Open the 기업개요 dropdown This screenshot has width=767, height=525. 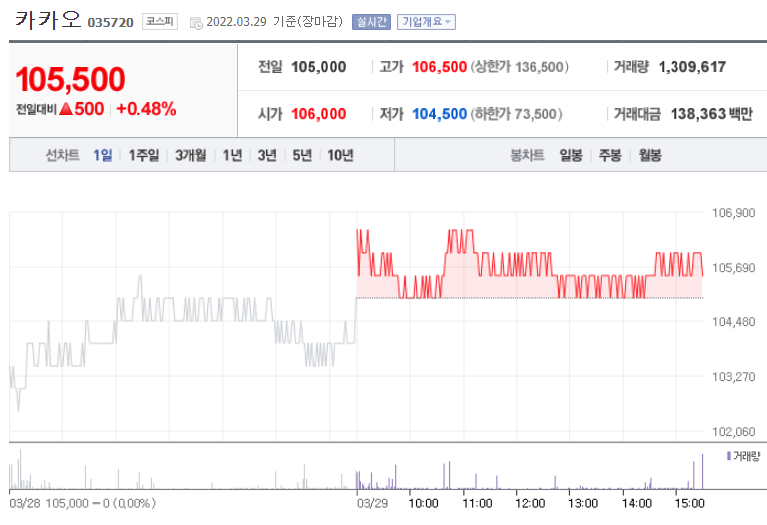pyautogui.click(x=426, y=22)
